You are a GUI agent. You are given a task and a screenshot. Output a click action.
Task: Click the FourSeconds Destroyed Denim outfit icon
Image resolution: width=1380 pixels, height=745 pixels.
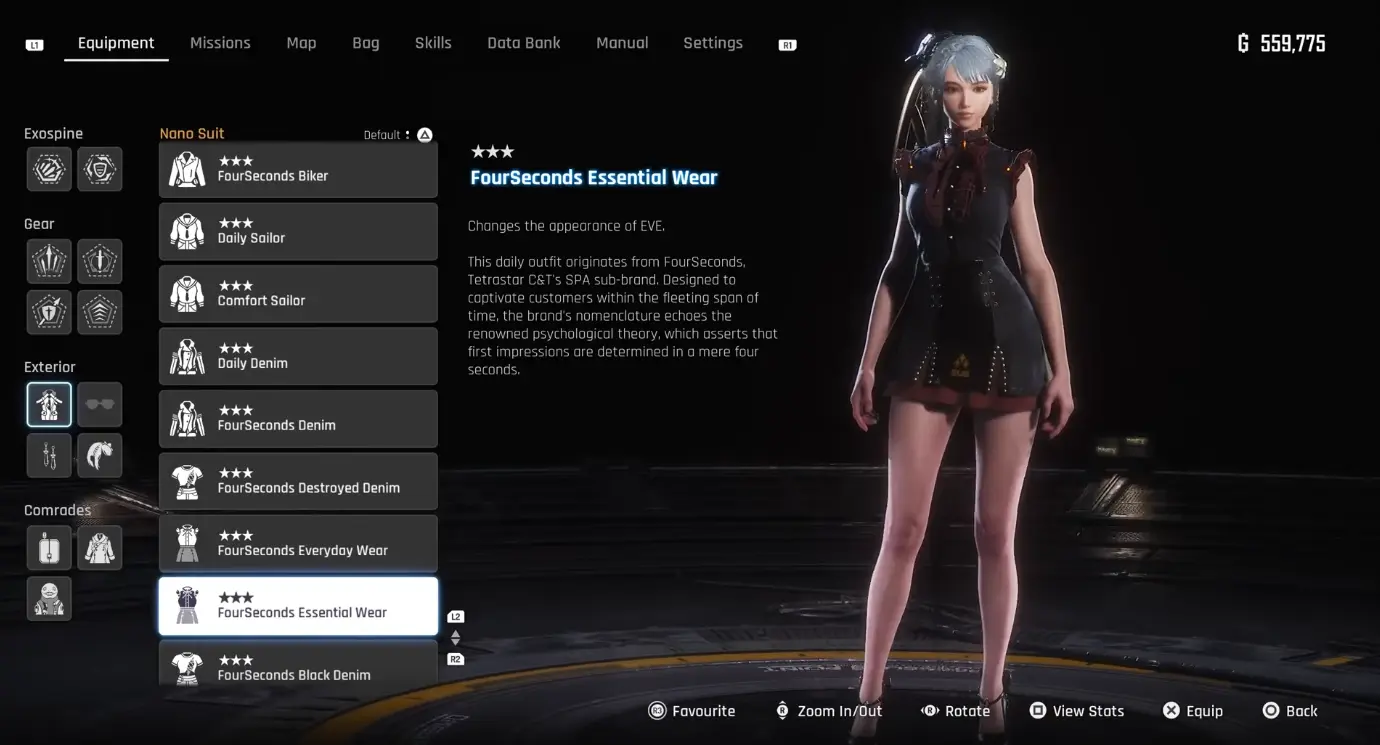click(x=187, y=481)
